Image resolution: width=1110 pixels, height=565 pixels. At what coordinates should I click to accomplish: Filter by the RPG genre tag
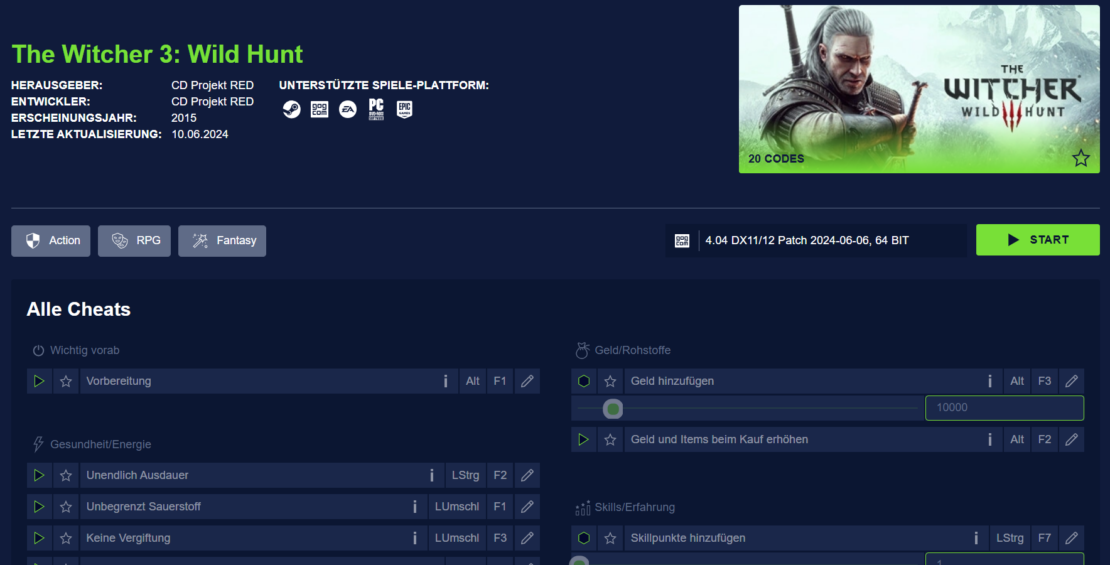pyautogui.click(x=135, y=241)
